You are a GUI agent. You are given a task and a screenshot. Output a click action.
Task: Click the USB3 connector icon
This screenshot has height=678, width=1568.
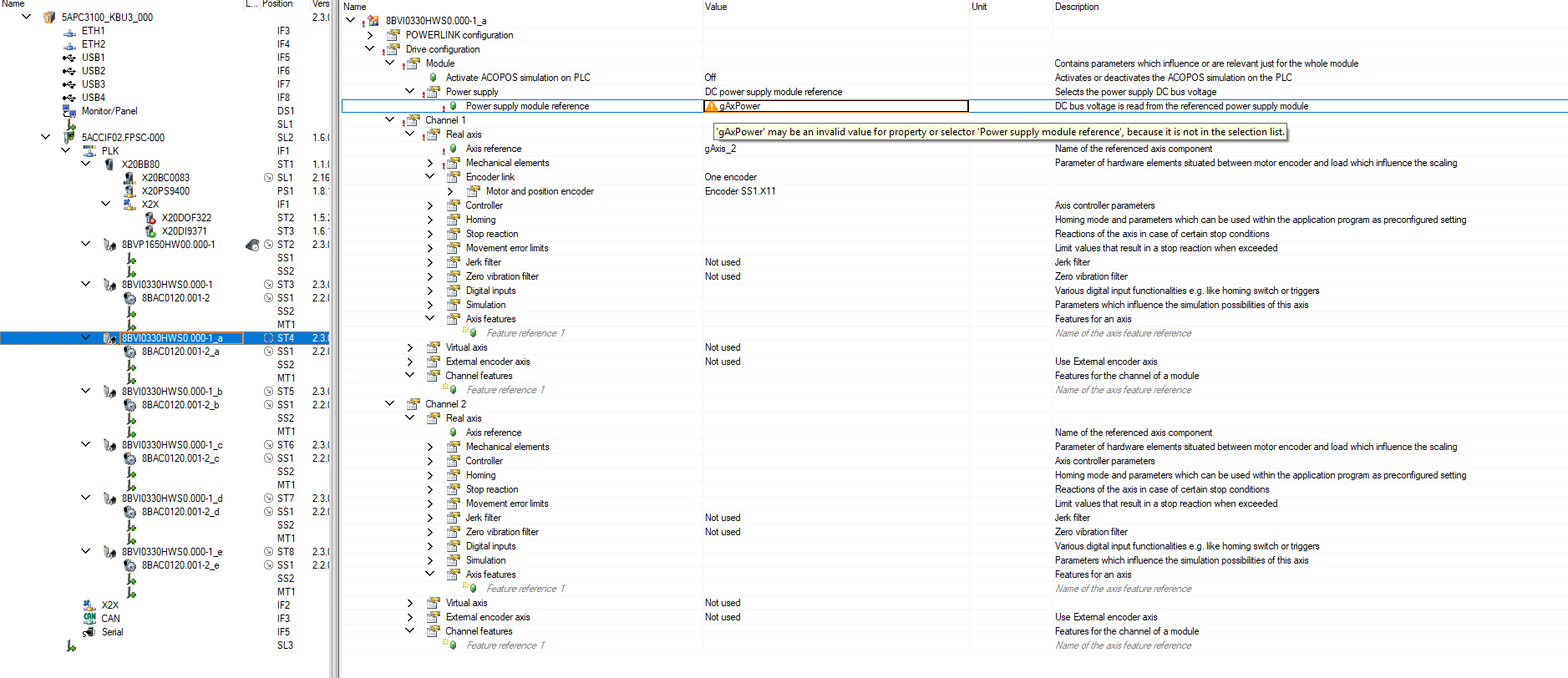pyautogui.click(x=69, y=85)
